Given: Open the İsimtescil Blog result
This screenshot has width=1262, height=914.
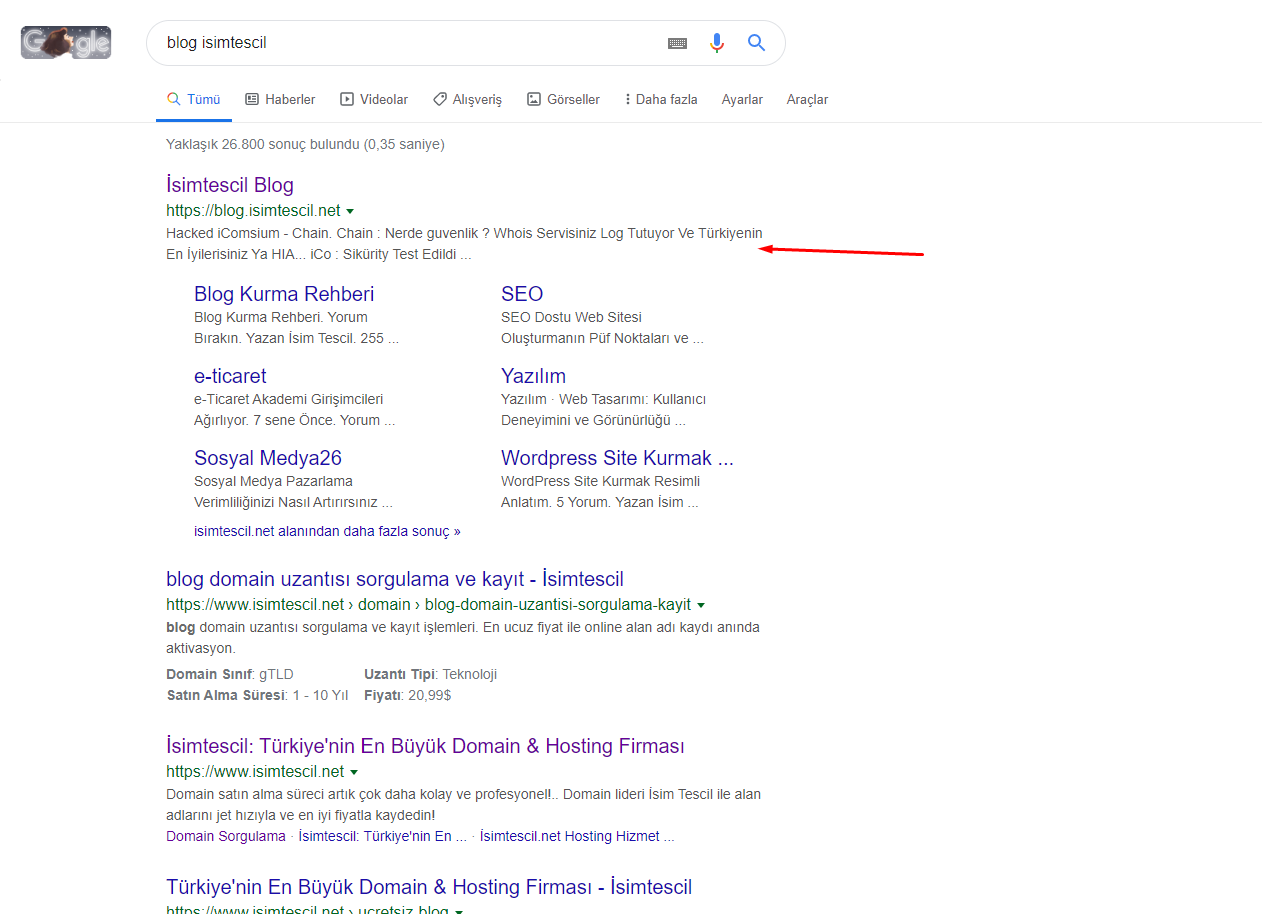Looking at the screenshot, I should click(x=230, y=185).
